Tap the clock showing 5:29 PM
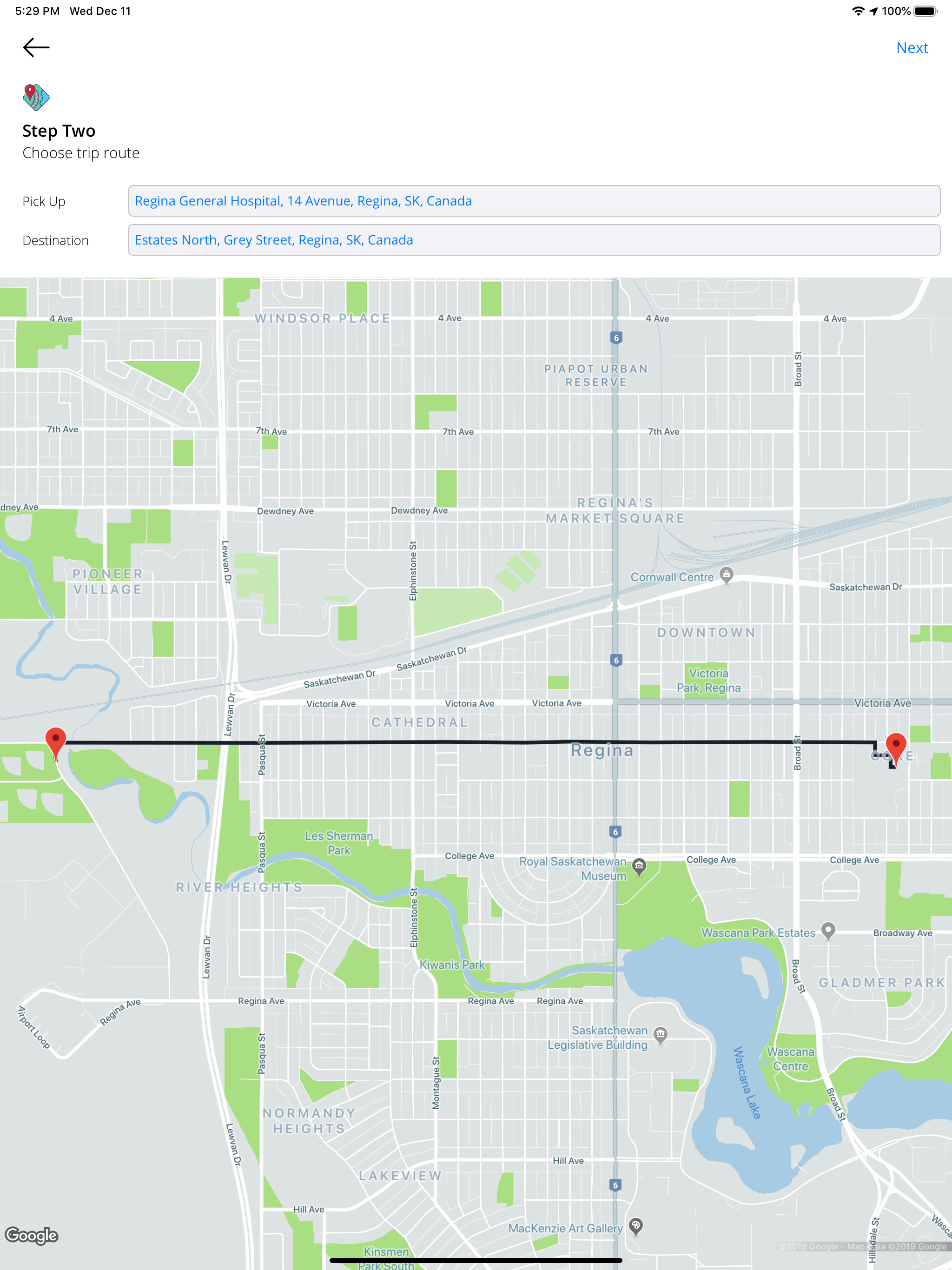 tap(37, 11)
